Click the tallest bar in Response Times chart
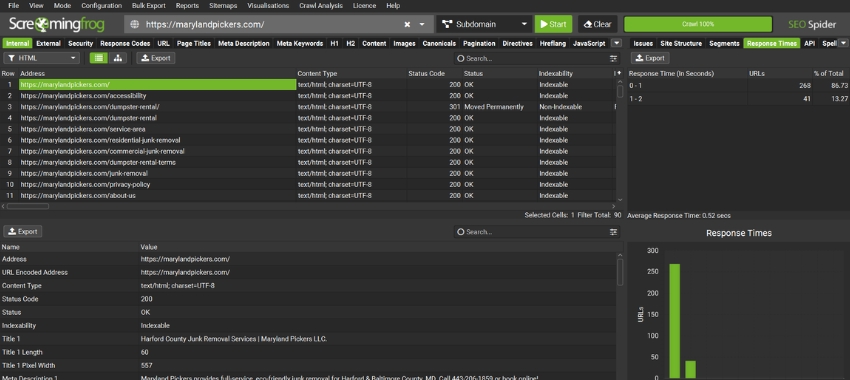 [x=674, y=321]
